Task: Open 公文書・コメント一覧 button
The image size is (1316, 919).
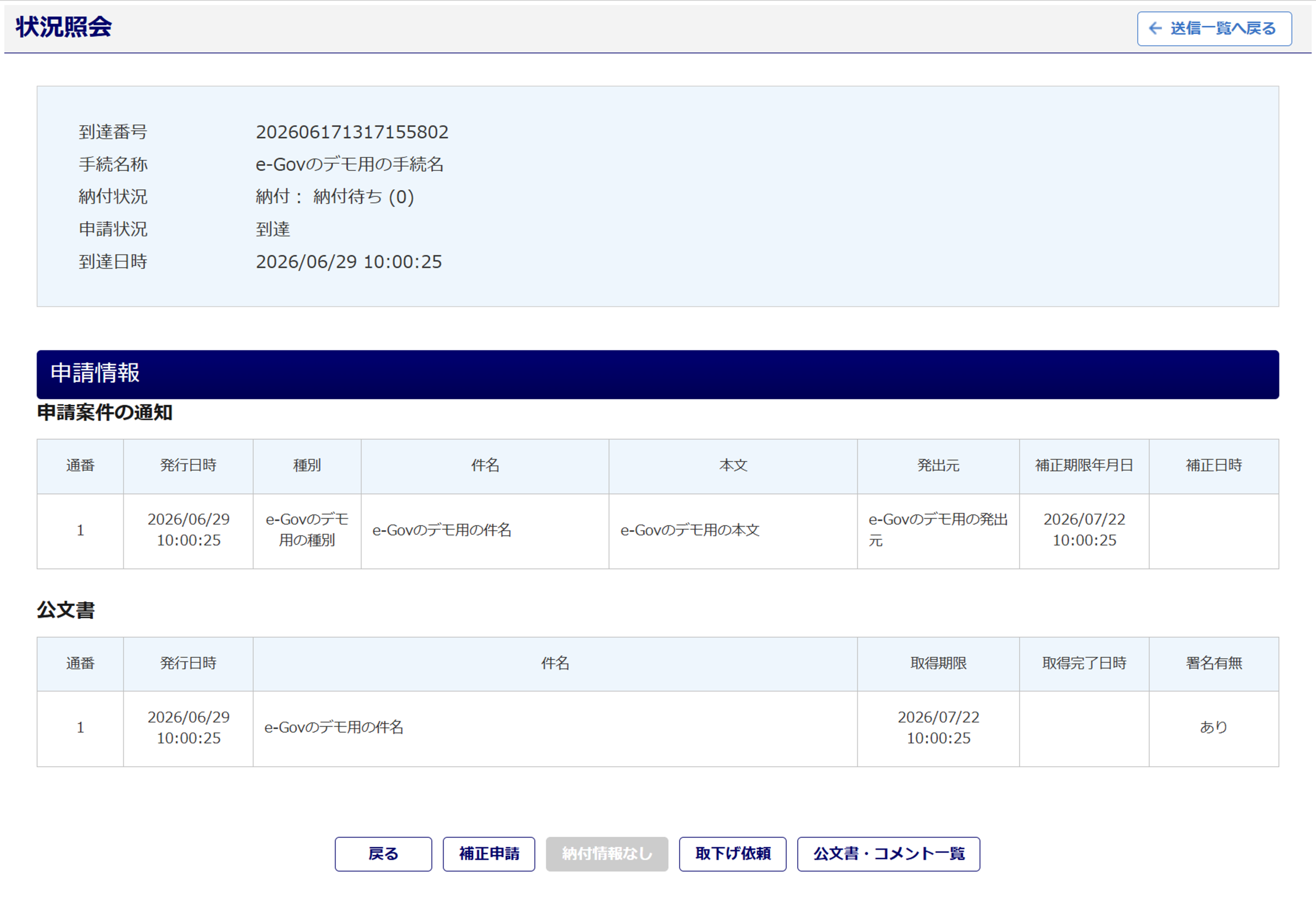Action: pos(888,854)
